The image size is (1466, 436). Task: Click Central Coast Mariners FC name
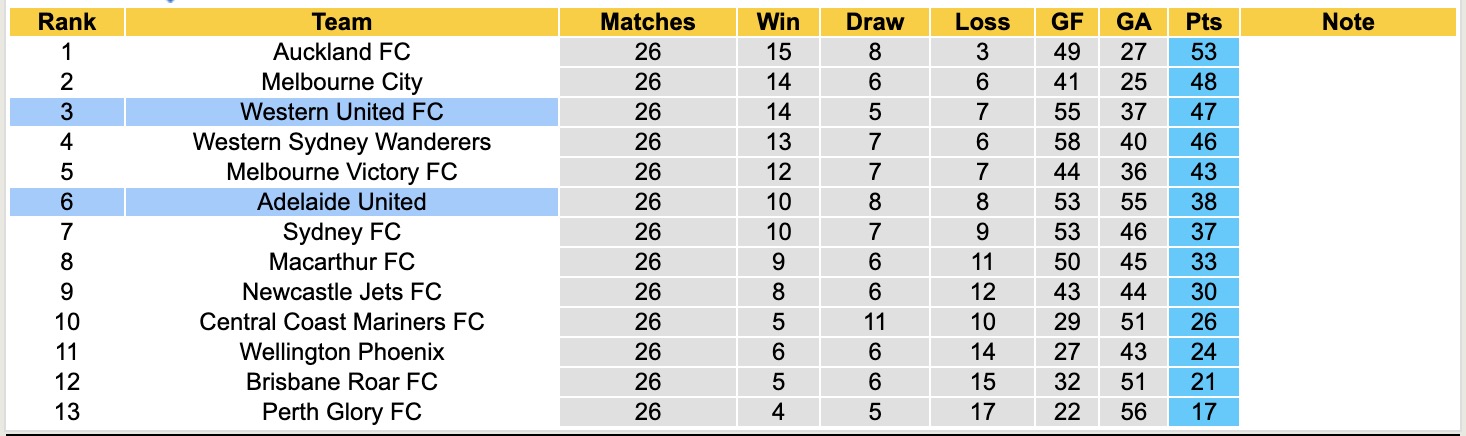pyautogui.click(x=341, y=322)
